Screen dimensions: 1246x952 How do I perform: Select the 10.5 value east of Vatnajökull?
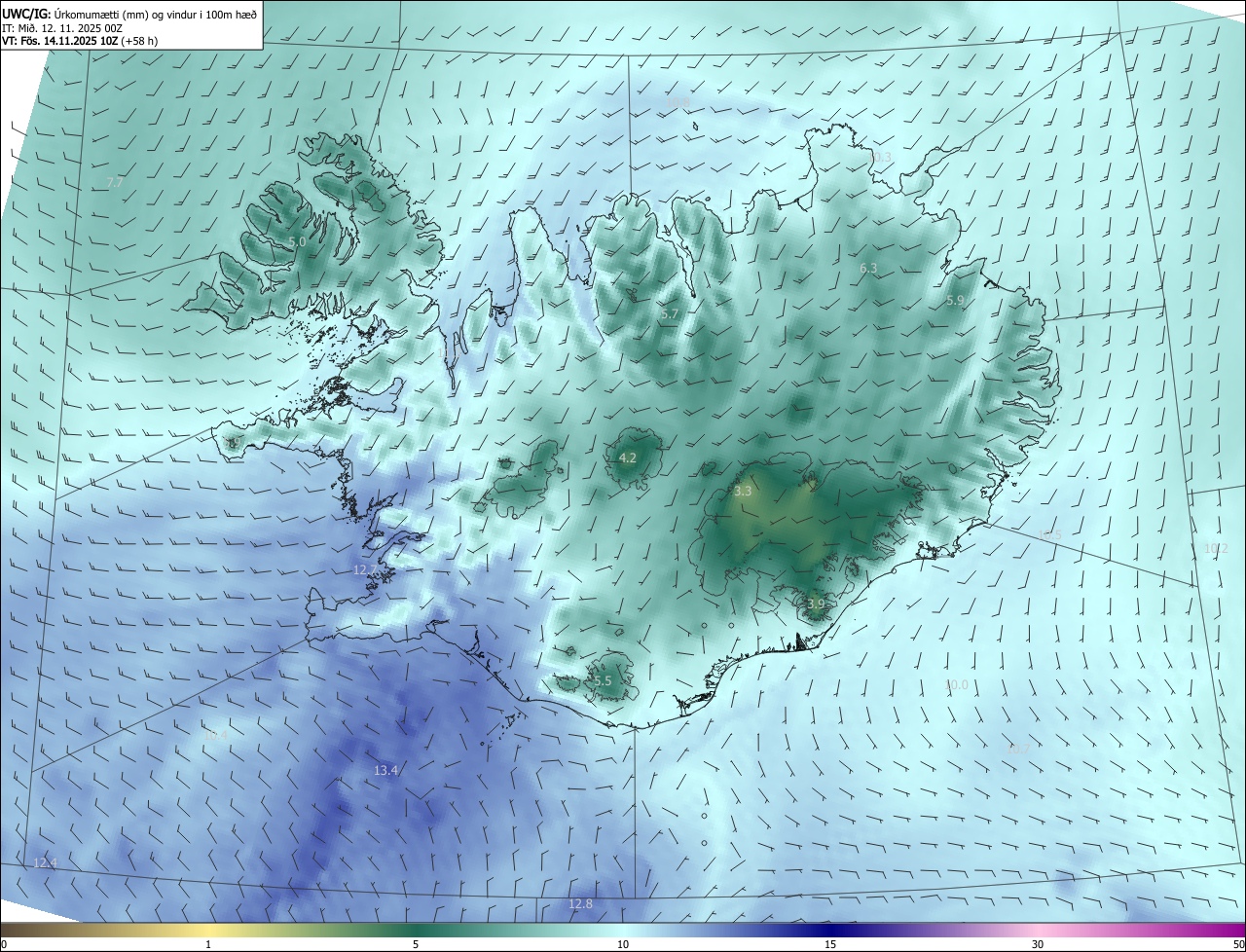[1049, 535]
